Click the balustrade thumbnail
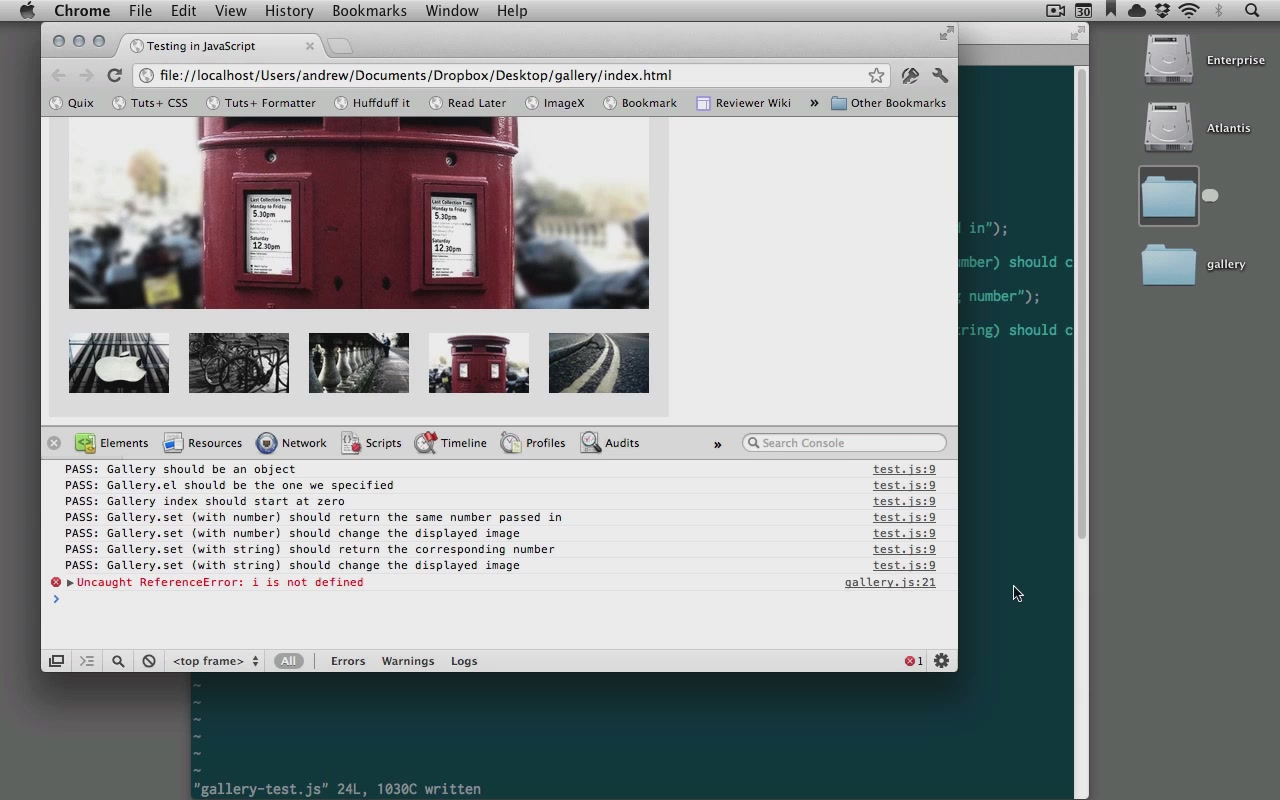The height and width of the screenshot is (800, 1280). click(359, 363)
